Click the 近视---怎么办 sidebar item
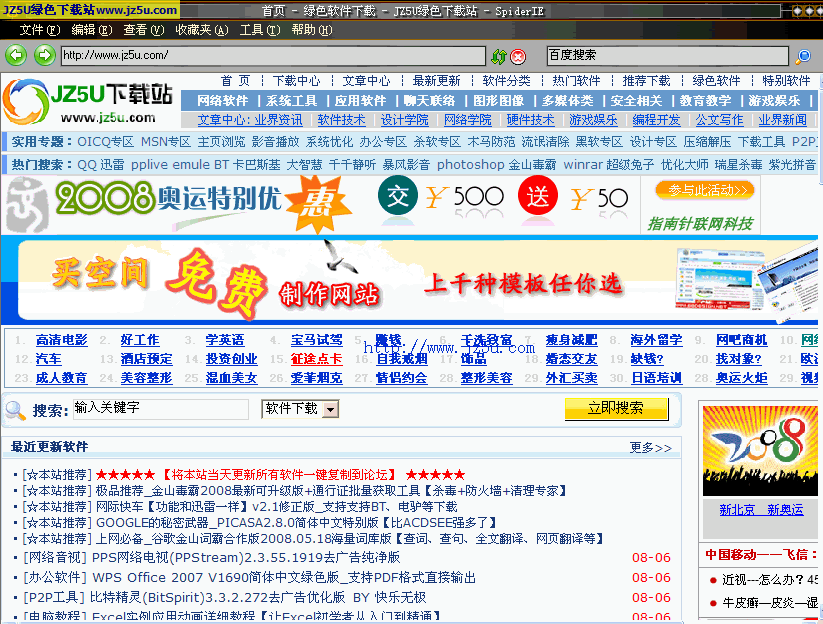The height and width of the screenshot is (624, 823). pos(769,579)
